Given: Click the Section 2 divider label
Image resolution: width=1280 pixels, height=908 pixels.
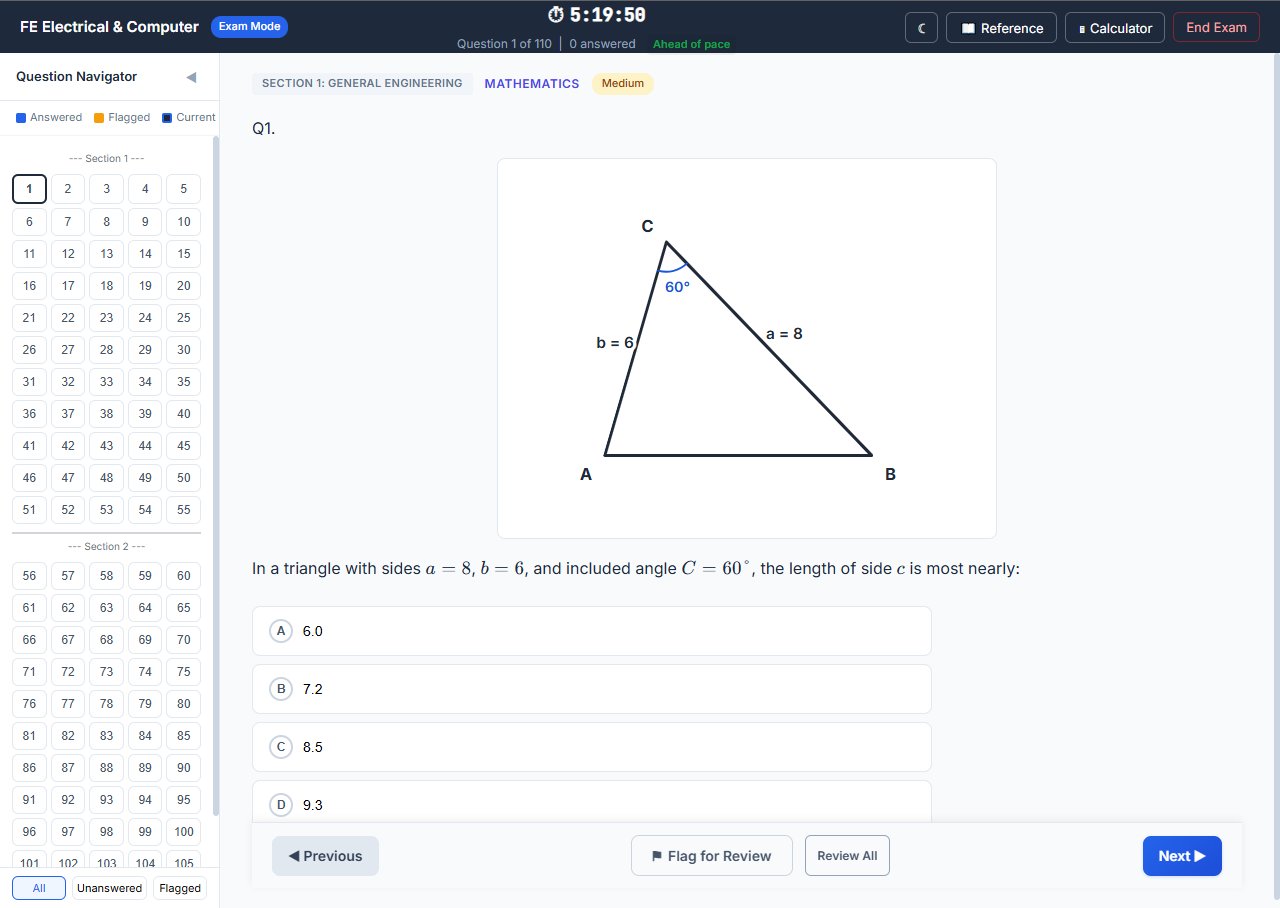Looking at the screenshot, I should click(106, 547).
